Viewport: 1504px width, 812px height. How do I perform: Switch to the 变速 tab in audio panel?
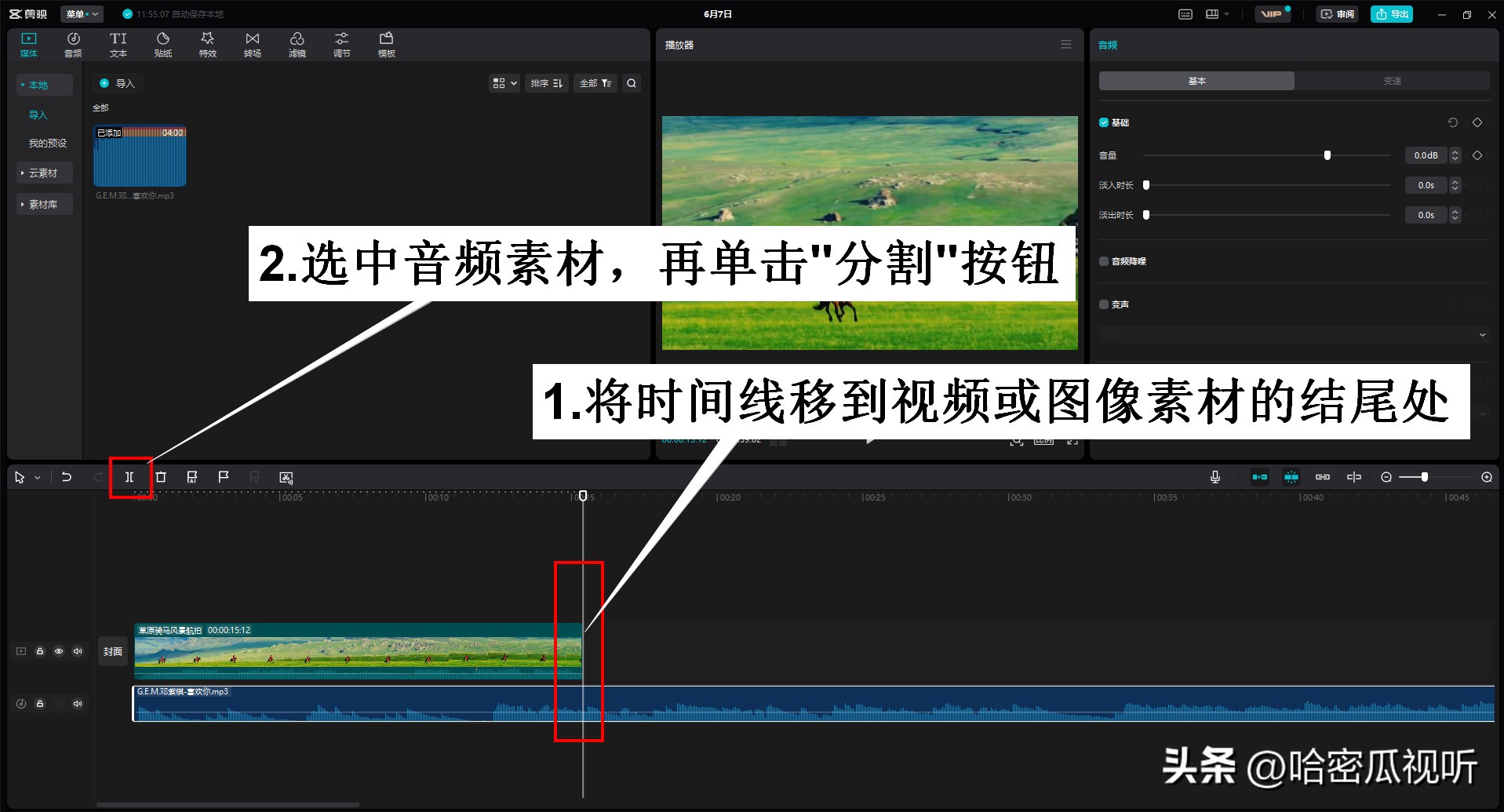coord(1392,80)
